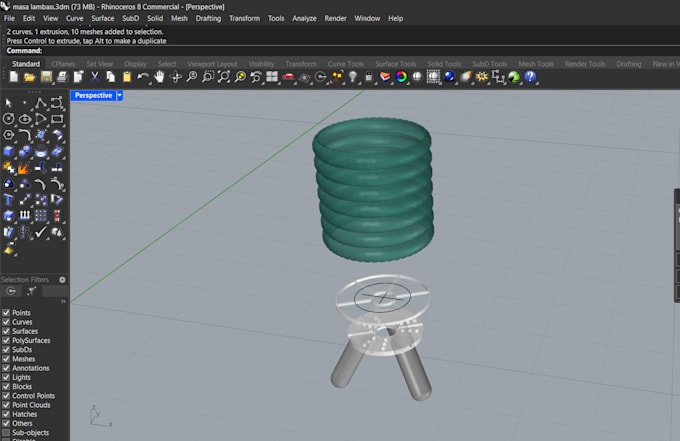Image resolution: width=680 pixels, height=441 pixels.
Task: Select the Circle tool in sidebar
Action: point(8,119)
